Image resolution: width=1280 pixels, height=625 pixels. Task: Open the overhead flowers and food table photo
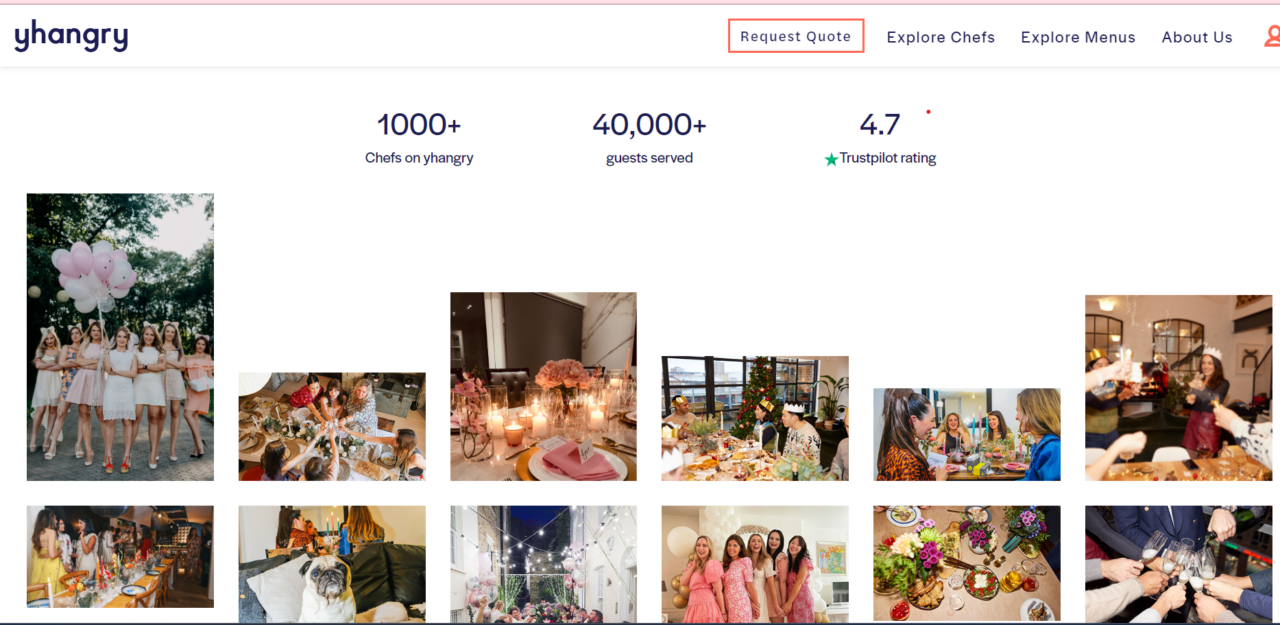click(967, 563)
